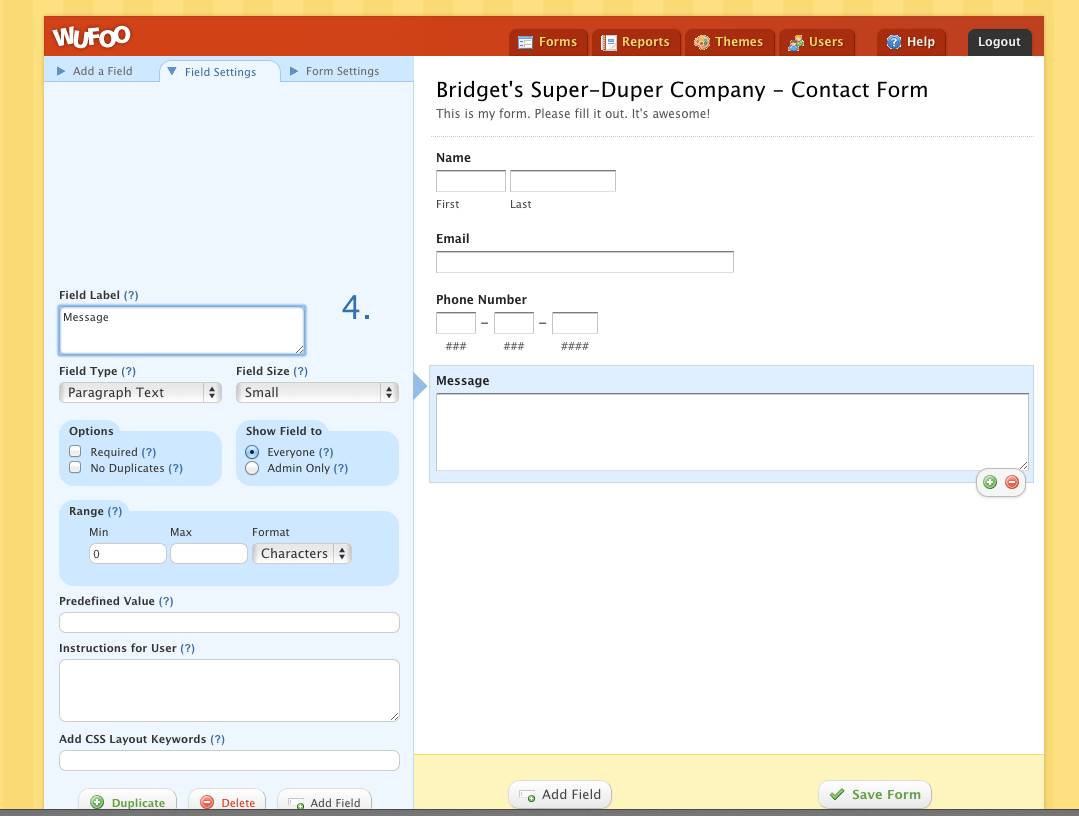Open the Field Size dropdown

click(317, 392)
